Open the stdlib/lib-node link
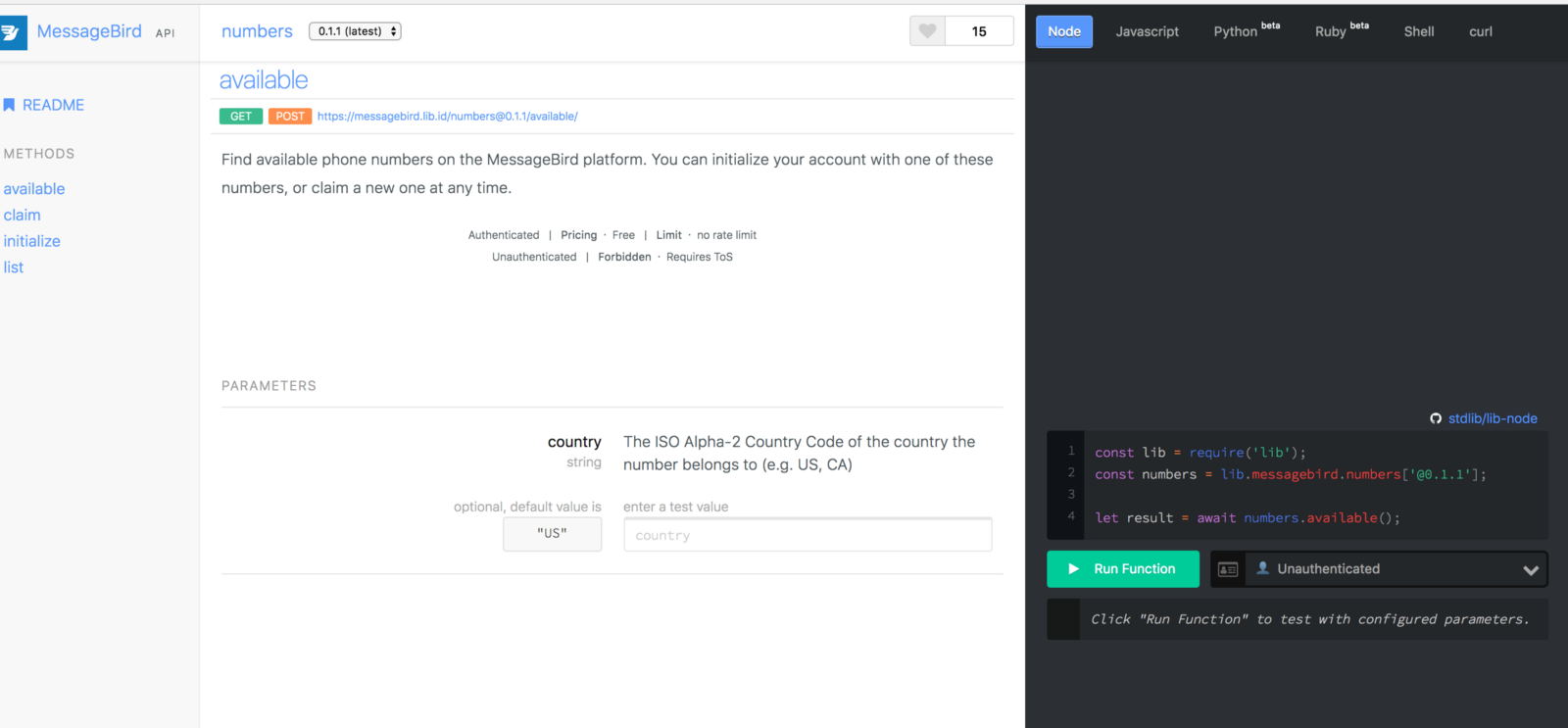Image resolution: width=1568 pixels, height=728 pixels. [1493, 418]
